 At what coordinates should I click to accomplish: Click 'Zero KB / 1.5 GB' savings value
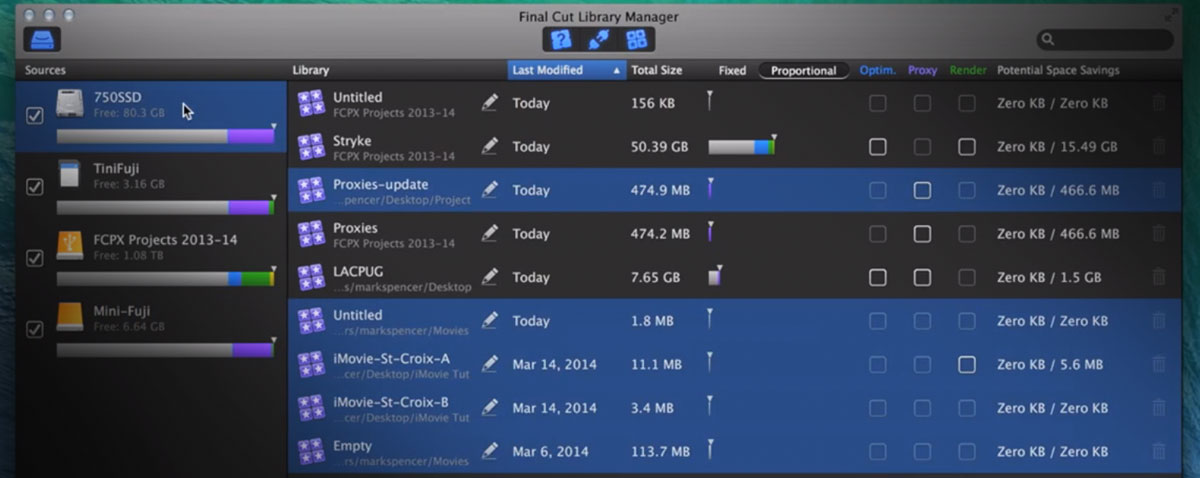coord(1049,277)
